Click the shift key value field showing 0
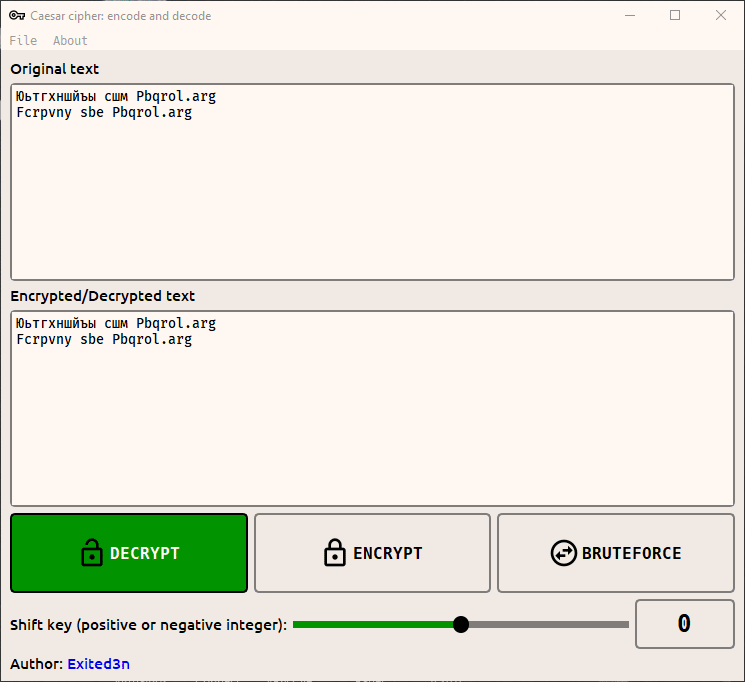Image resolution: width=745 pixels, height=682 pixels. coord(685,624)
